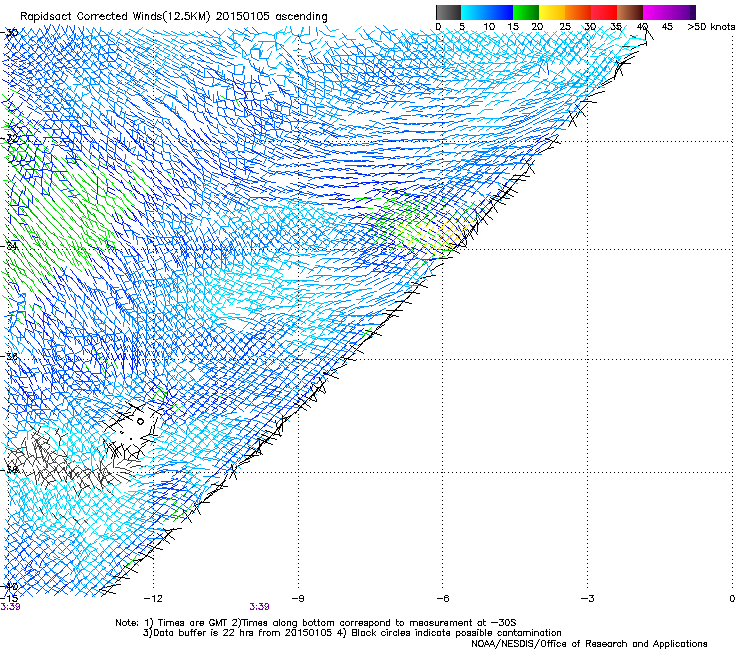Click the legend's "5" knots label
The height and width of the screenshot is (650, 740).
(x=462, y=27)
